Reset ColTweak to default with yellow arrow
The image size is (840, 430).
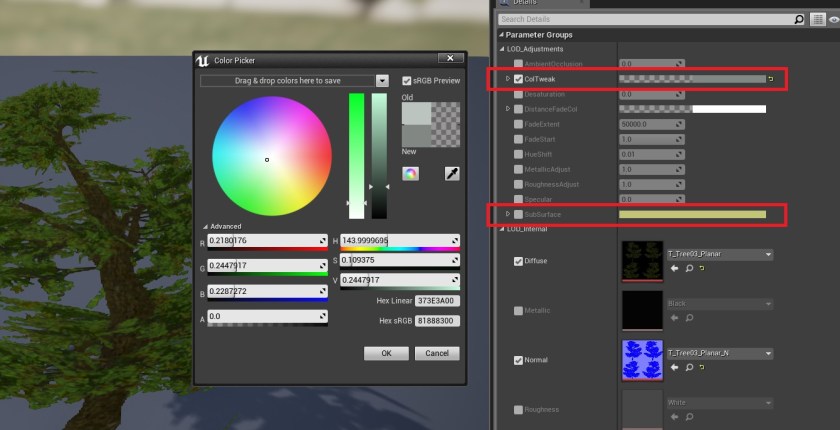[769, 78]
